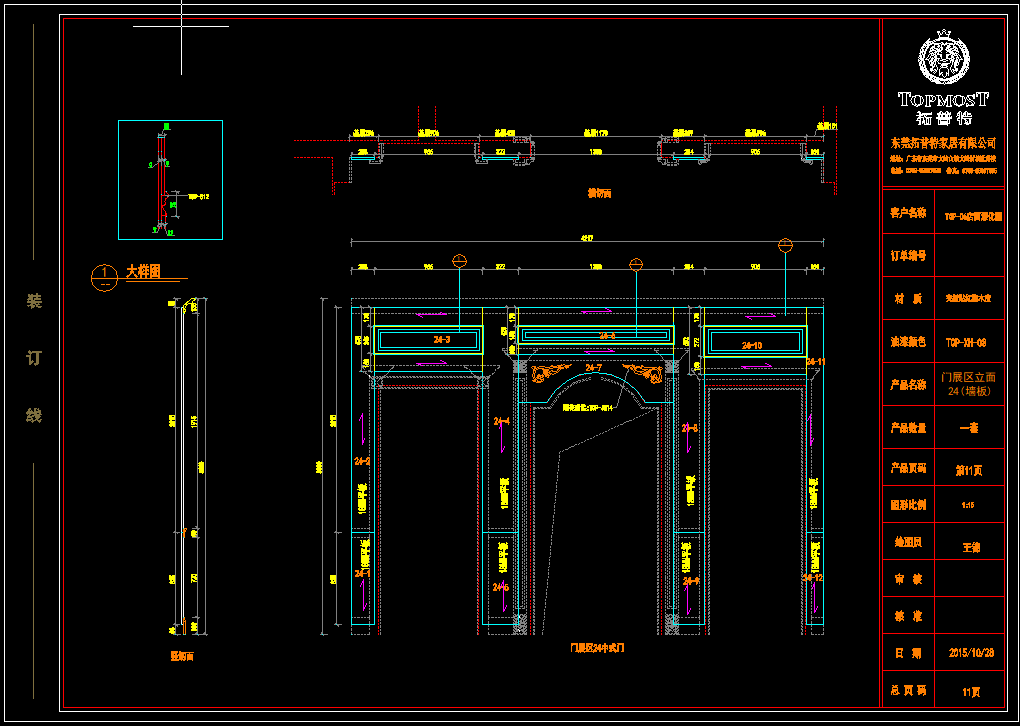Screen dimensions: 1020x726
Task: Click product name 门展区立面24 cell
Action: [968, 384]
